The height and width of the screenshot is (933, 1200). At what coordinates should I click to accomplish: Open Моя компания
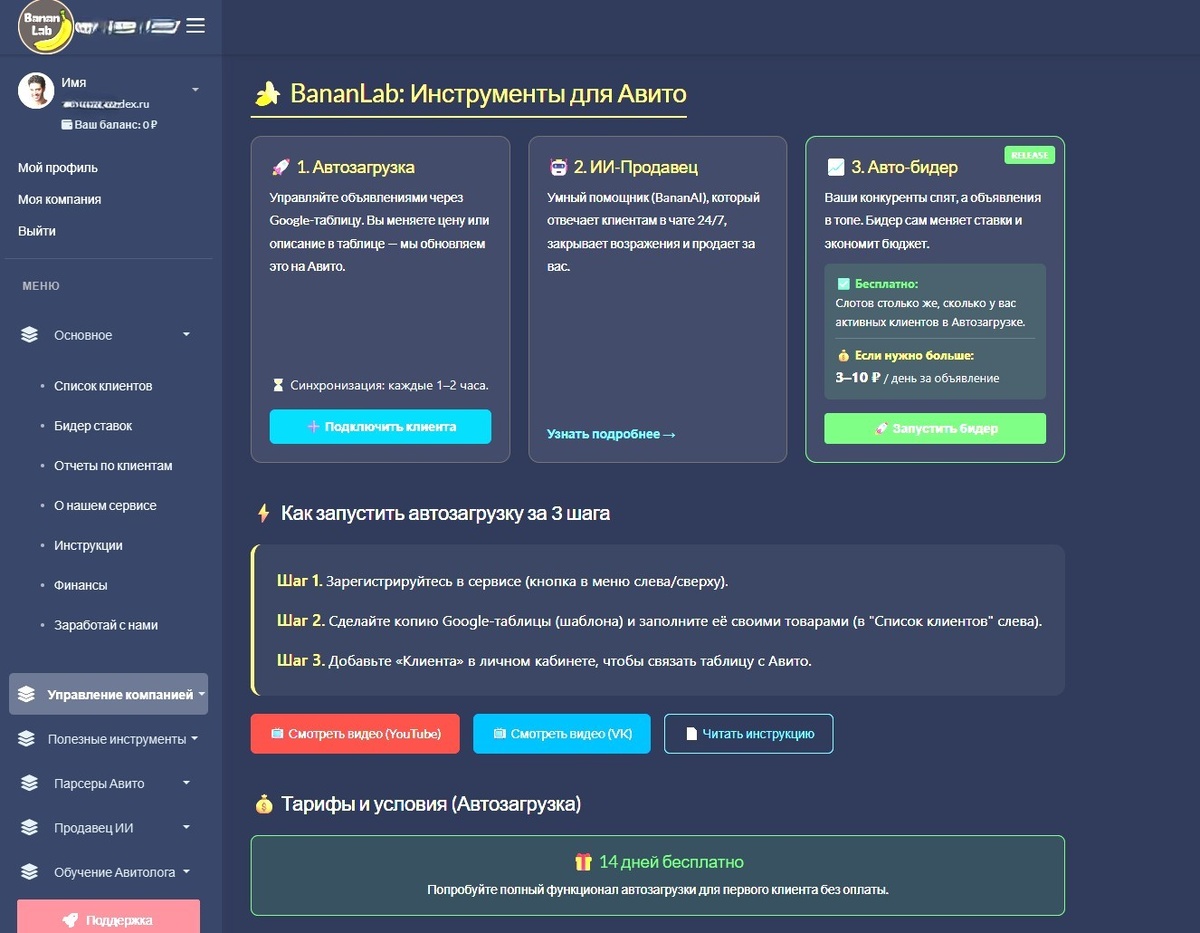pyautogui.click(x=59, y=199)
